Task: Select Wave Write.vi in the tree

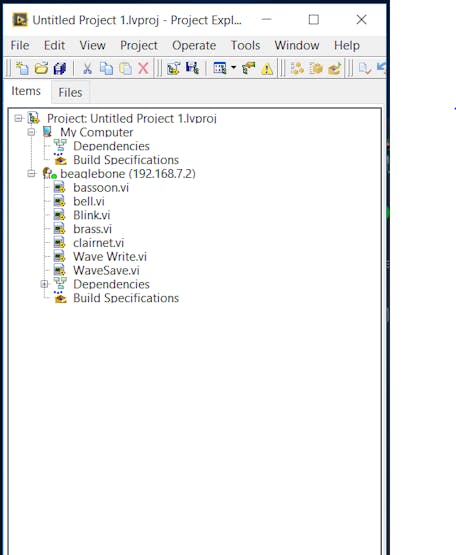Action: click(110, 256)
